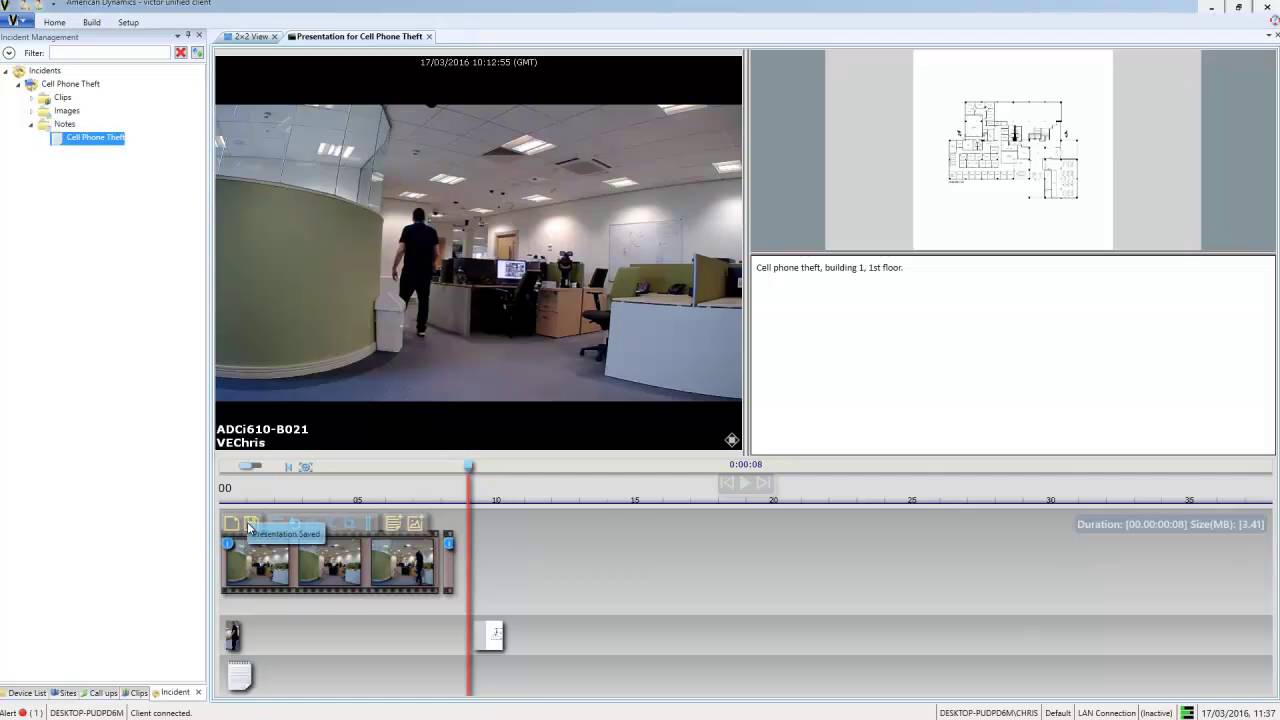Close the 2x2 View tab
The image size is (1280, 720).
[274, 36]
